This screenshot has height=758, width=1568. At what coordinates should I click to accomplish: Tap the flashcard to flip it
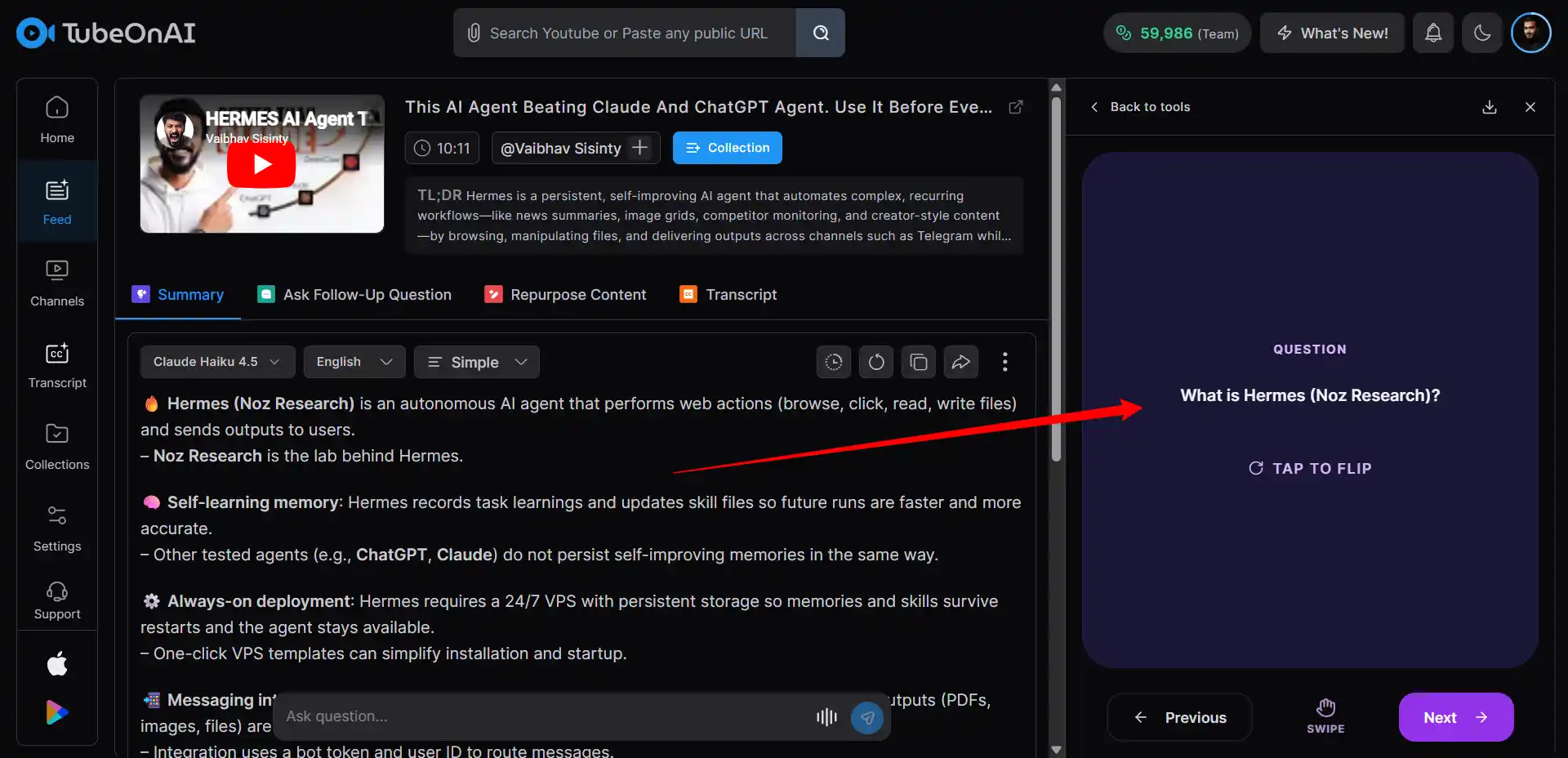pyautogui.click(x=1310, y=410)
